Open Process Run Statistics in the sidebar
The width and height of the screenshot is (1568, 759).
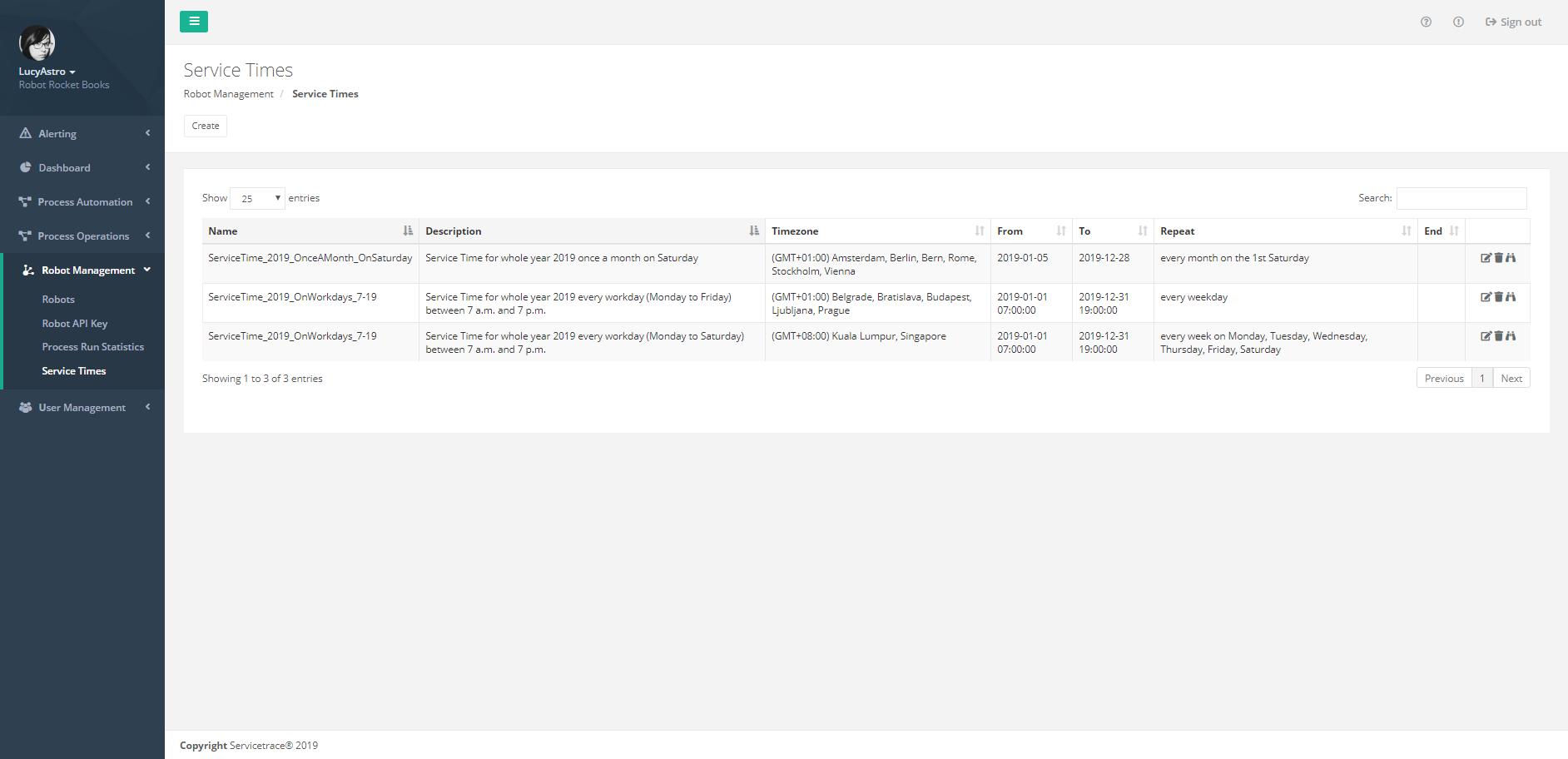tap(93, 347)
